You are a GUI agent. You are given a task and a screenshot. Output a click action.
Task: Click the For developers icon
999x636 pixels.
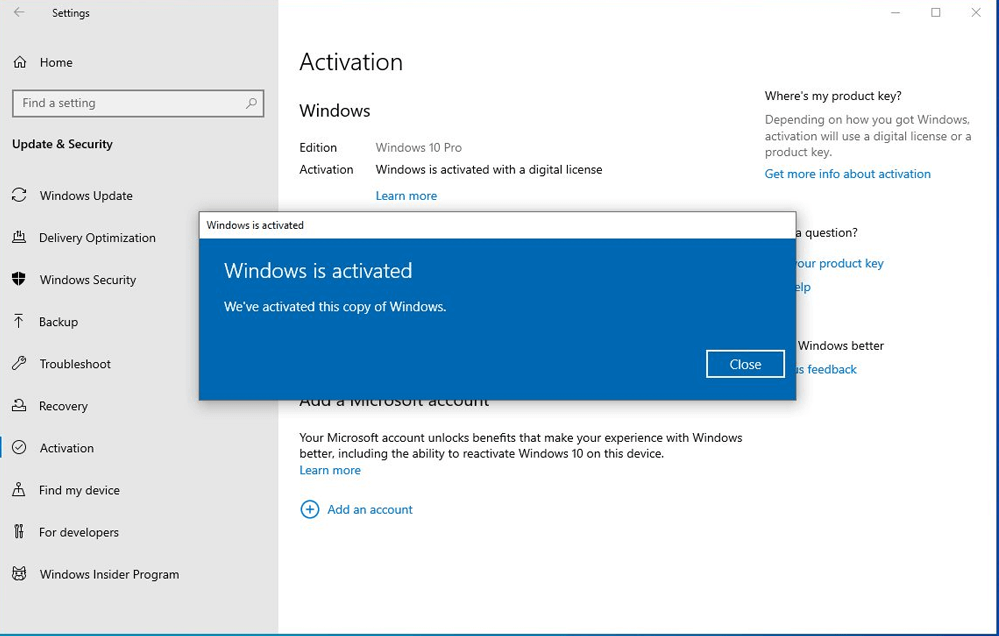(19, 532)
